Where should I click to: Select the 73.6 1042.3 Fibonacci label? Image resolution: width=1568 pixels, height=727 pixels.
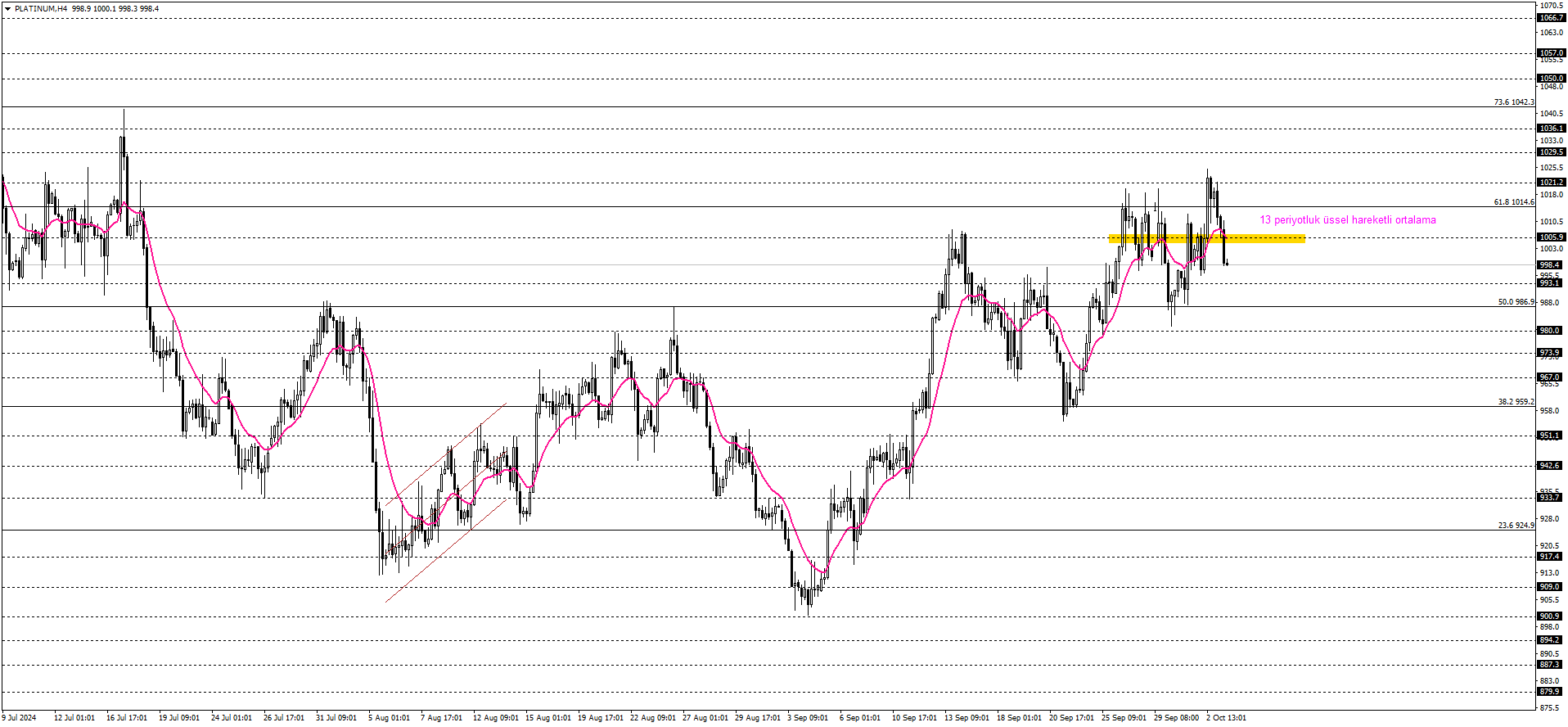1513,102
